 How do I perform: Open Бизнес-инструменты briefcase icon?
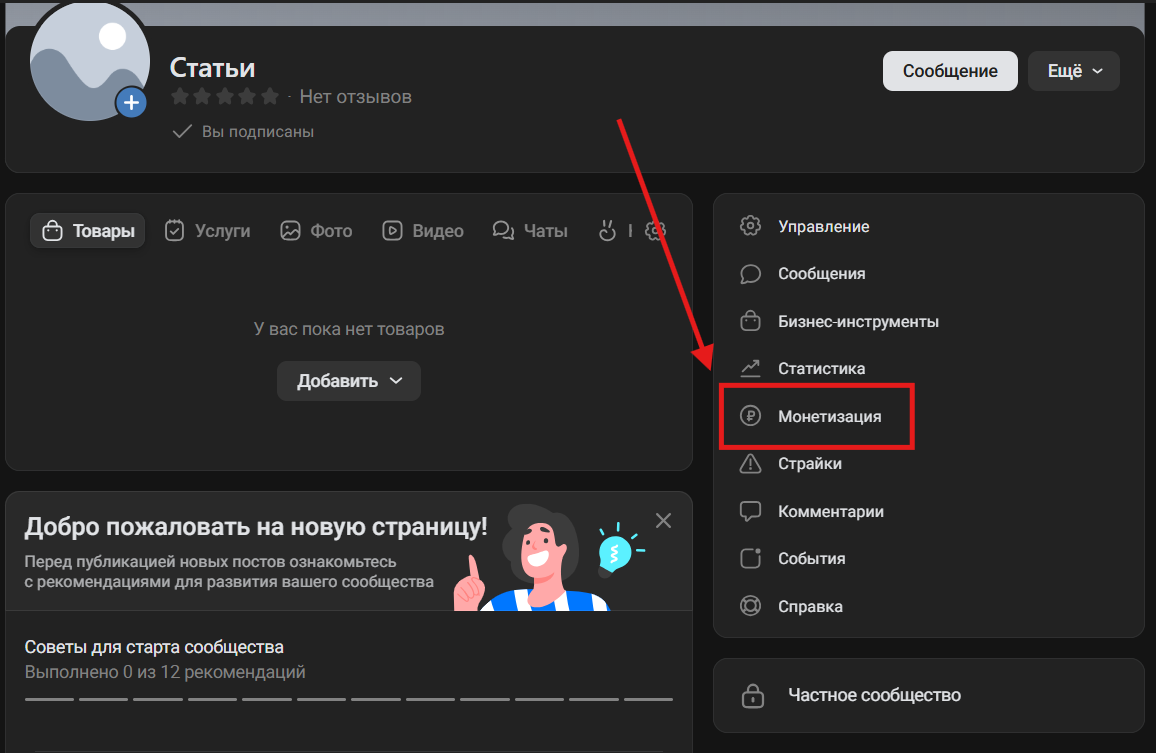pos(750,321)
